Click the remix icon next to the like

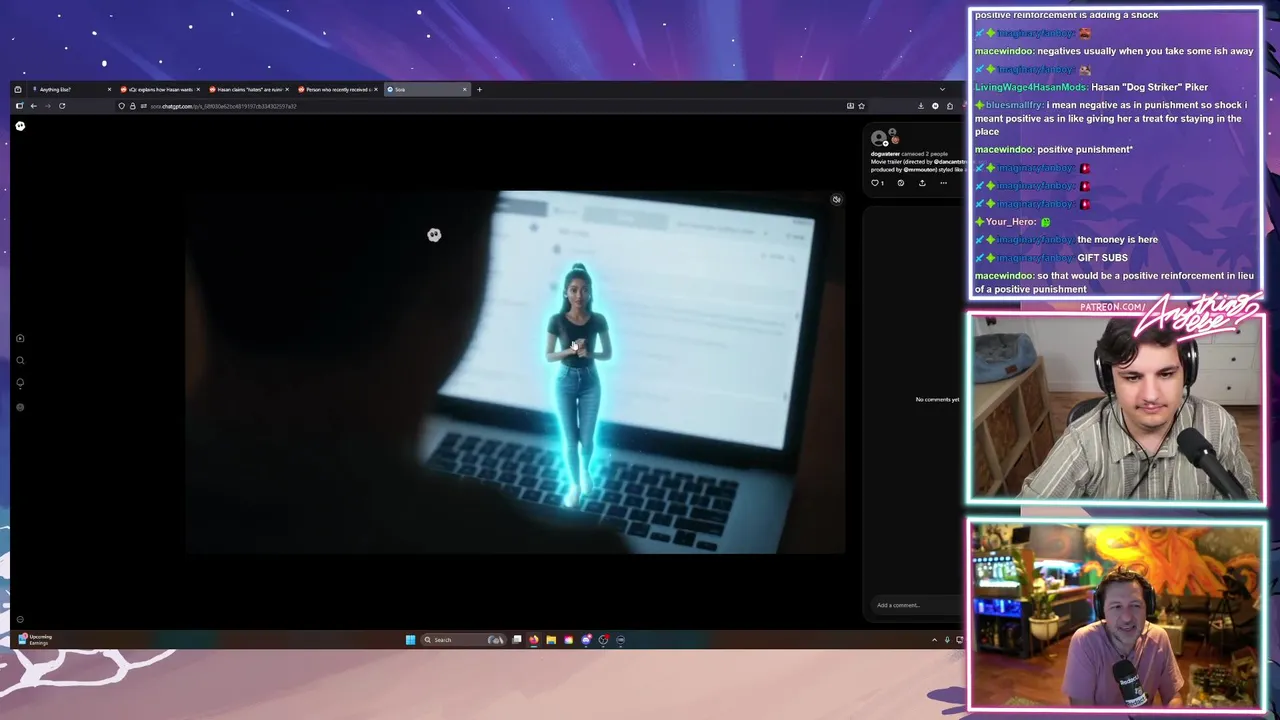click(901, 183)
